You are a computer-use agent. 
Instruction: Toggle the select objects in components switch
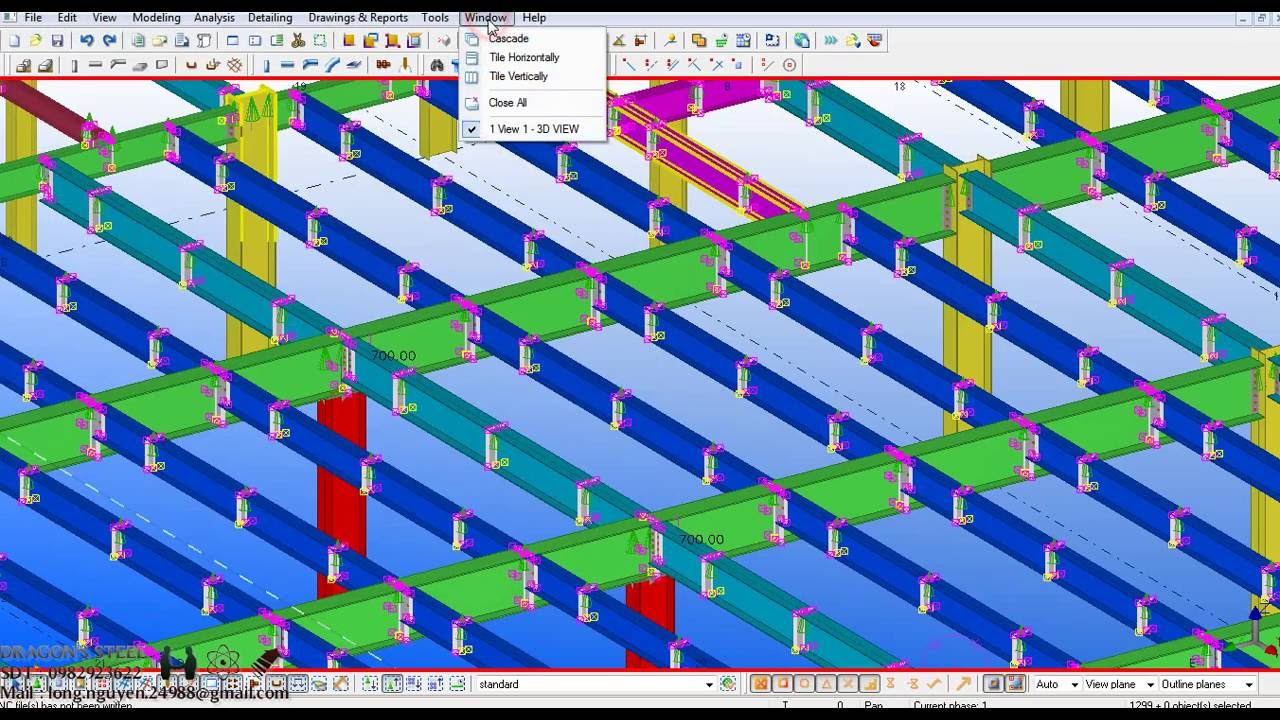click(391, 684)
